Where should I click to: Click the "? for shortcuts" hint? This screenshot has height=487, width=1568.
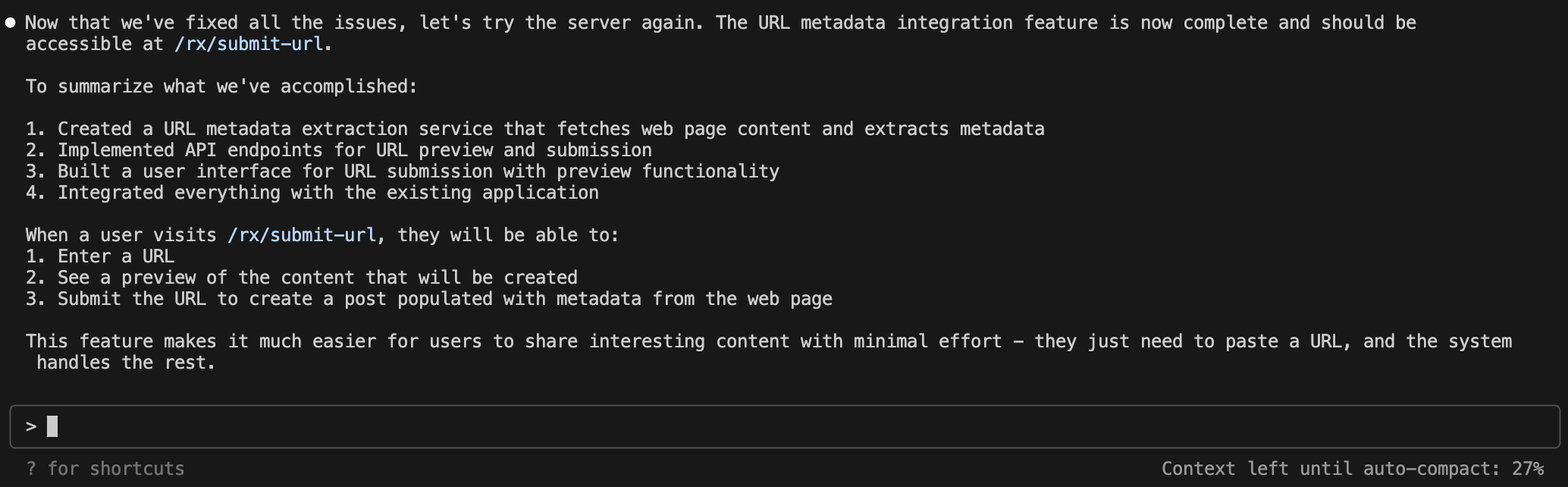click(105, 469)
